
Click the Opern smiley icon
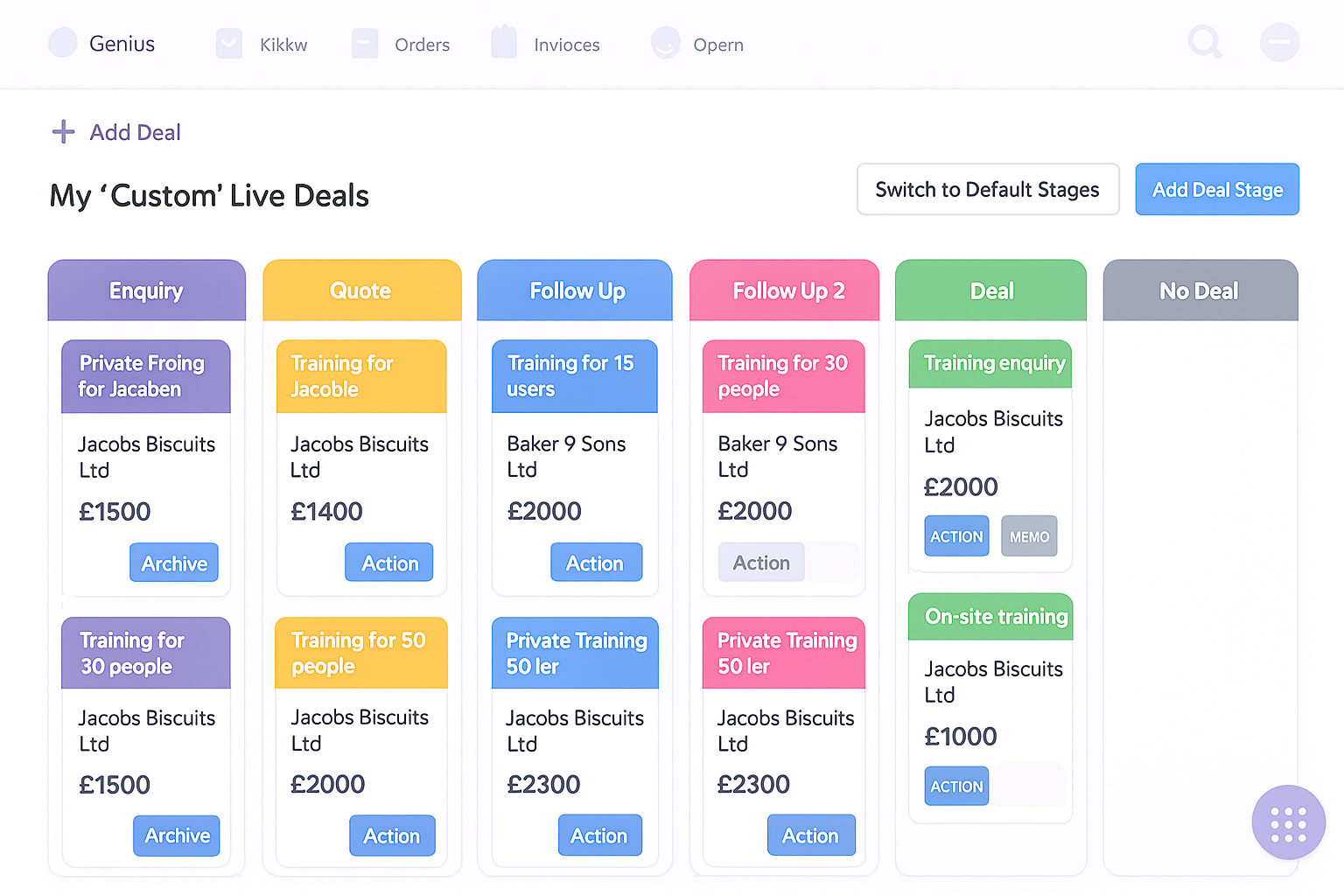(x=666, y=43)
